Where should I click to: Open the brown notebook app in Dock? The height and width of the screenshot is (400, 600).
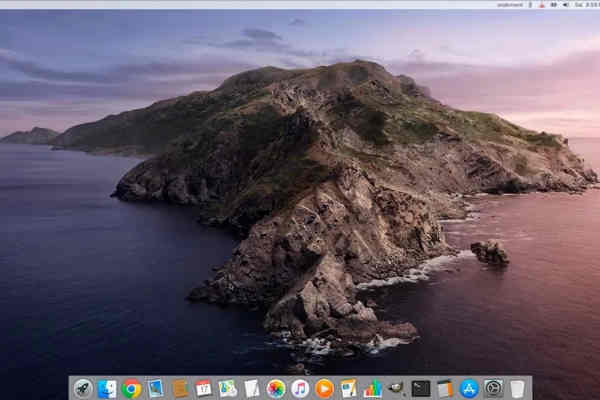pyautogui.click(x=180, y=389)
